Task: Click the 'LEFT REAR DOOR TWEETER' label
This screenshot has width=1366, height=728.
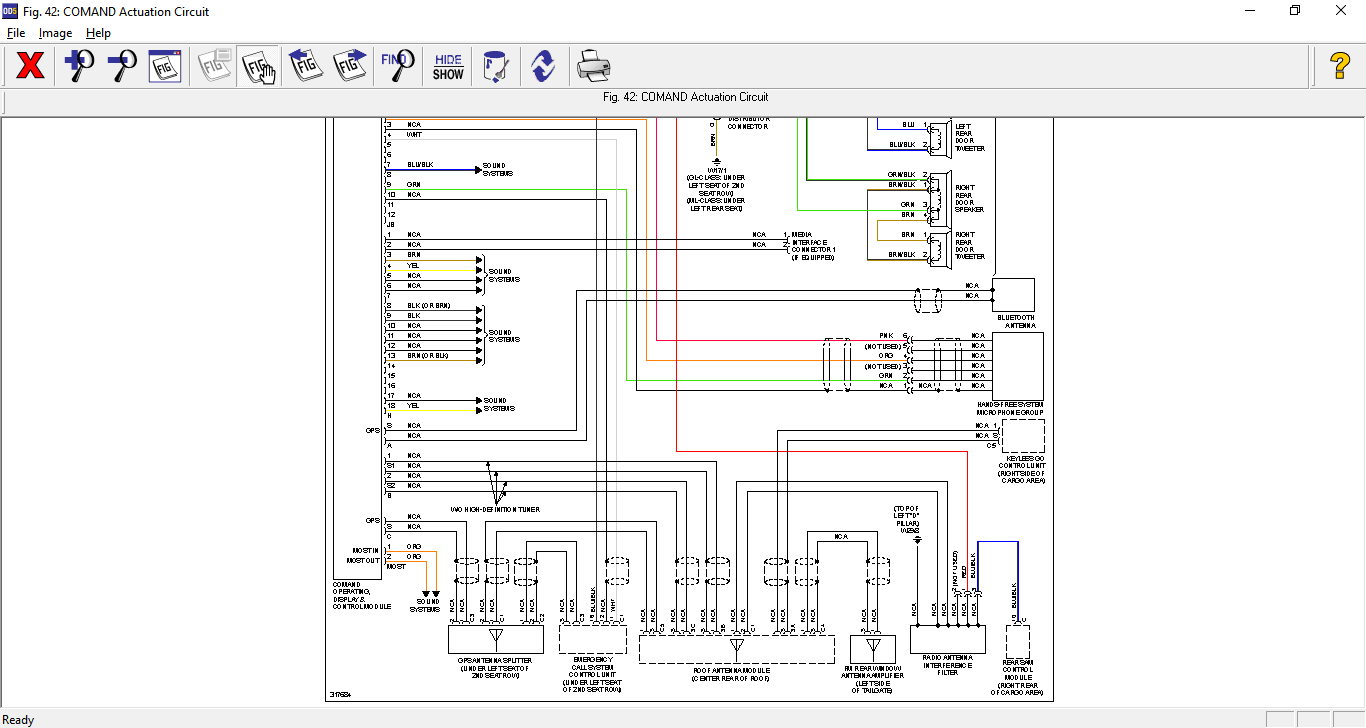Action: pyautogui.click(x=969, y=137)
